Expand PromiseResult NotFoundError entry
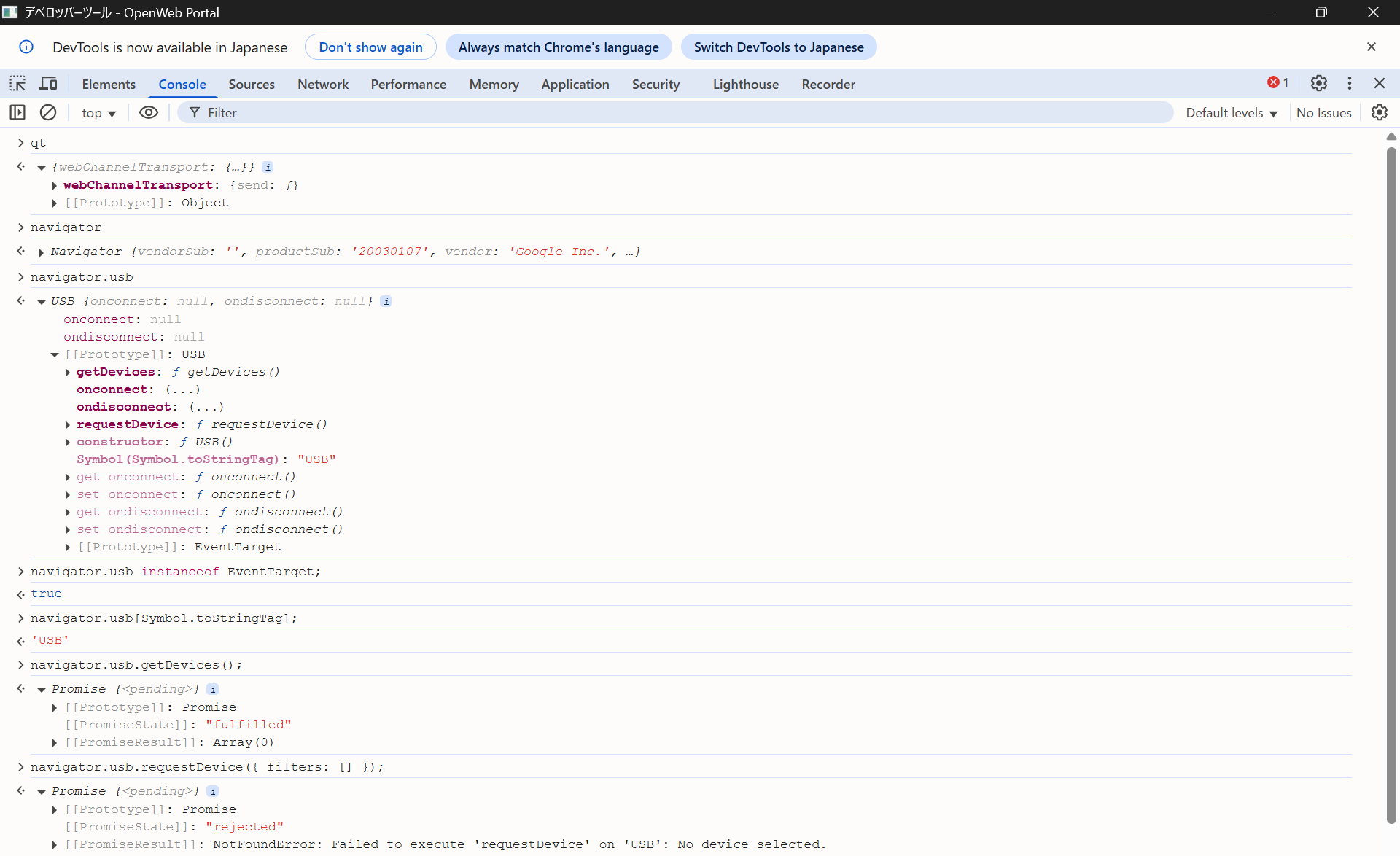Viewport: 1400px width, 856px height. pyautogui.click(x=55, y=844)
